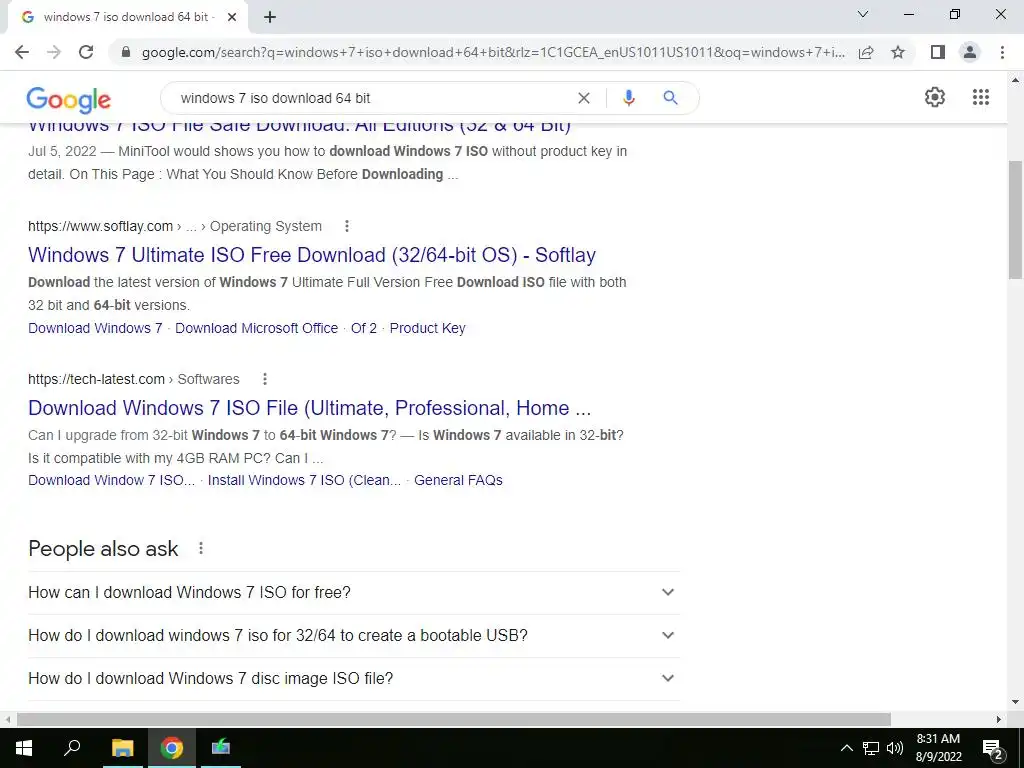Click the horizontal scrollbar thumb
This screenshot has width=1024, height=768.
click(454, 719)
